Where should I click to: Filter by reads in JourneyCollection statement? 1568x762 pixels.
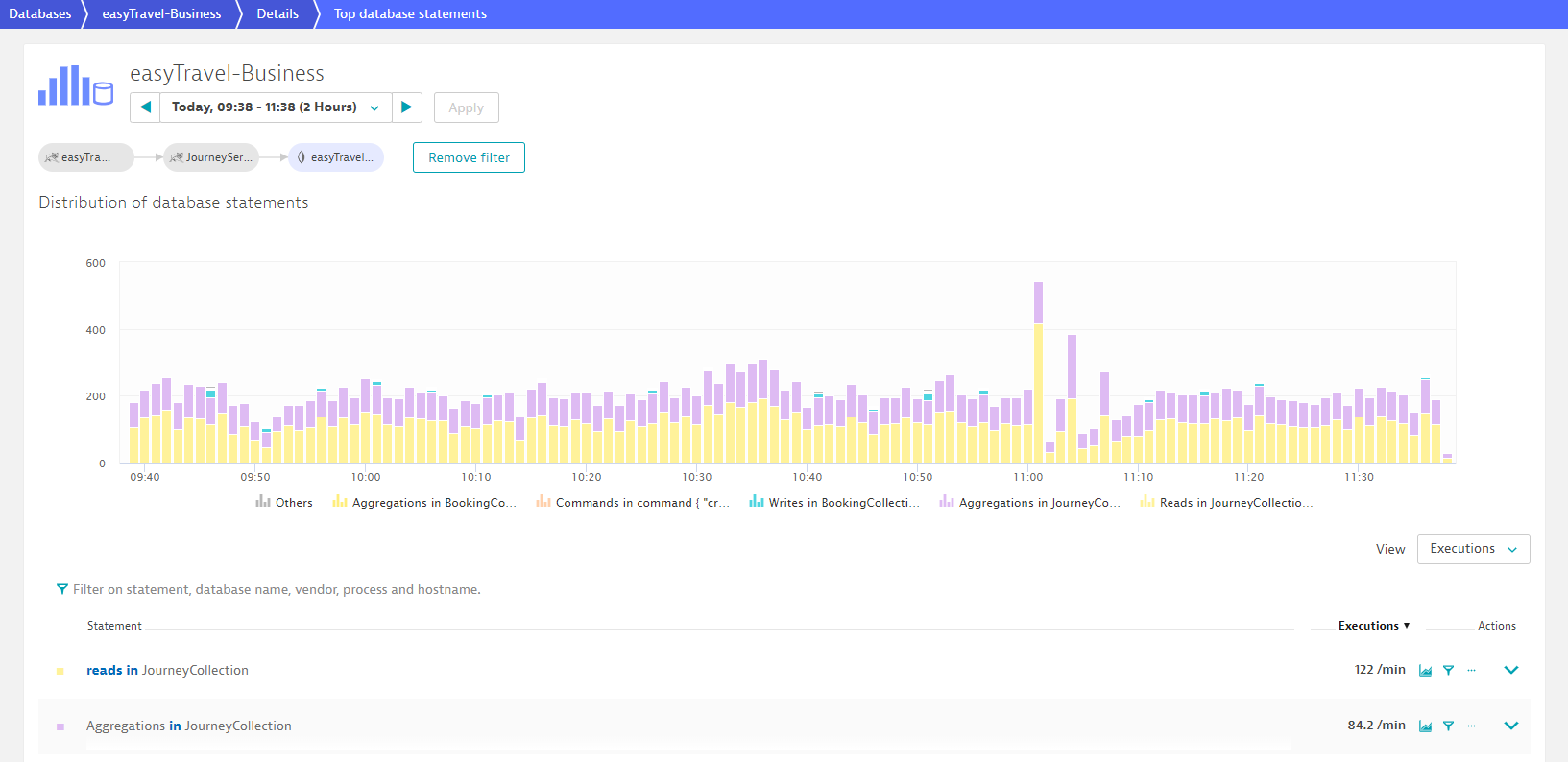[1448, 671]
